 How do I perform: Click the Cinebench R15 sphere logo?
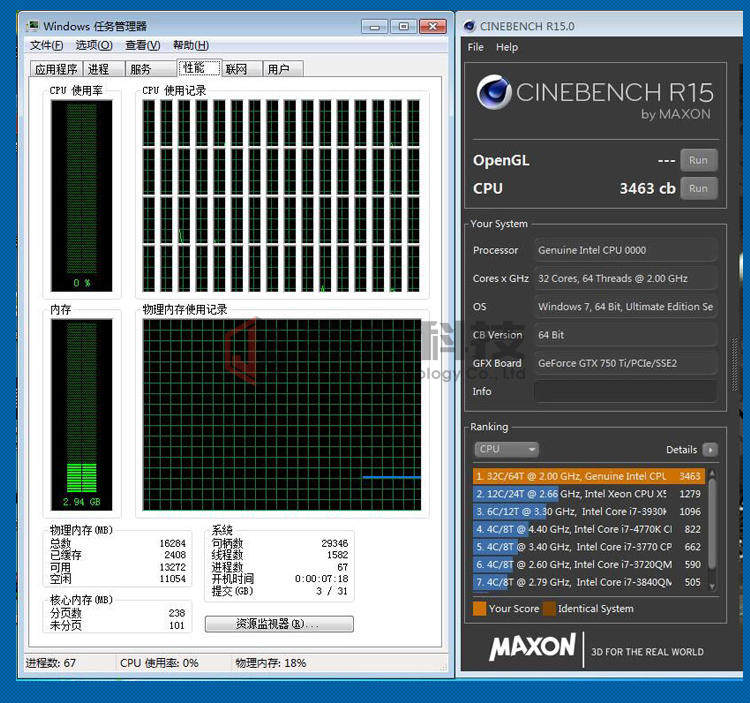coord(494,92)
